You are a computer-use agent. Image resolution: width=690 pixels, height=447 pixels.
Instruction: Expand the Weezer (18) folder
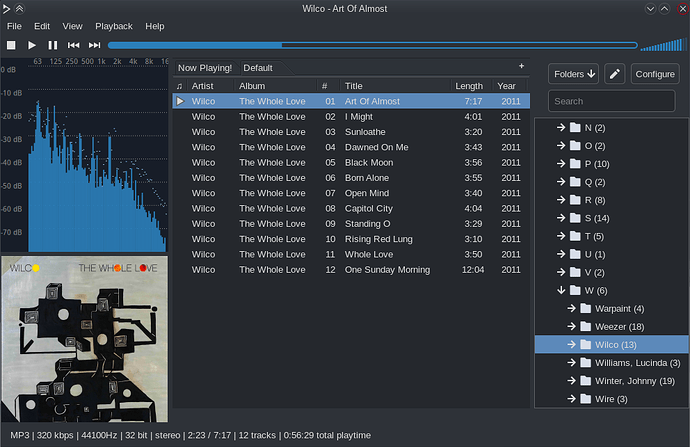[x=572, y=326]
